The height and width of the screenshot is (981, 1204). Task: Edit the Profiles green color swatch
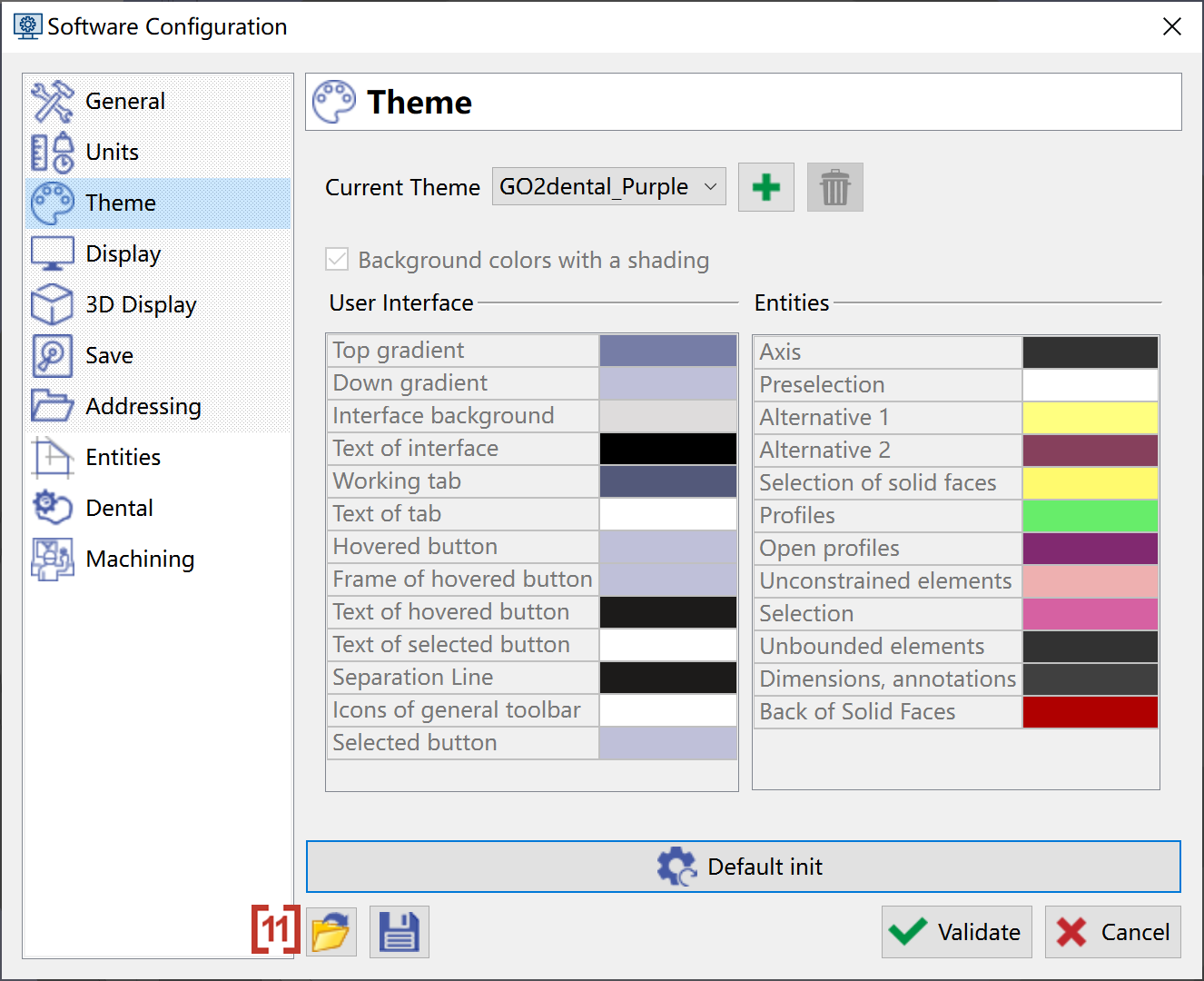pyautogui.click(x=1090, y=516)
